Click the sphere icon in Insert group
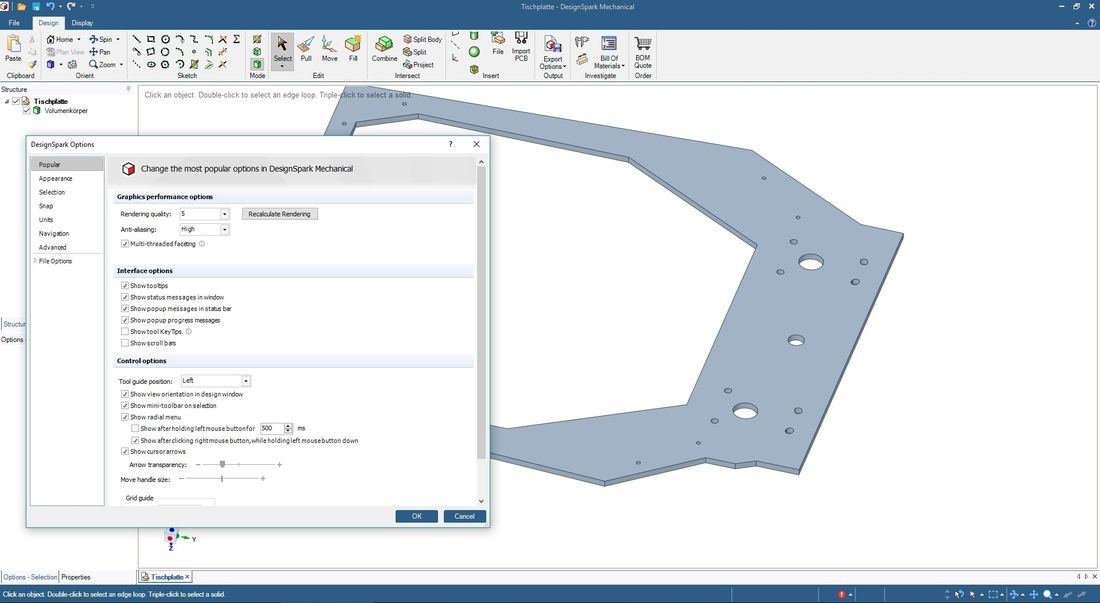1100x603 pixels. (474, 52)
